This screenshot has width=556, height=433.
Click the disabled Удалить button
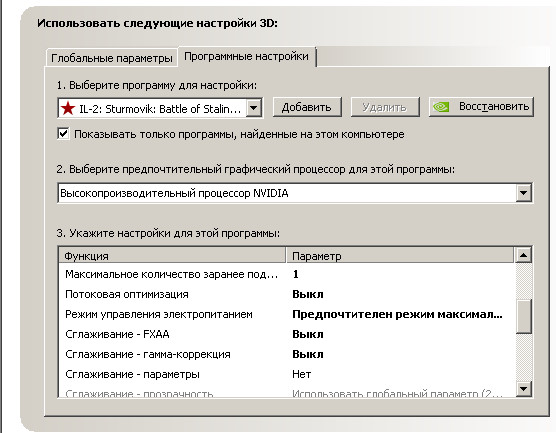(x=385, y=107)
